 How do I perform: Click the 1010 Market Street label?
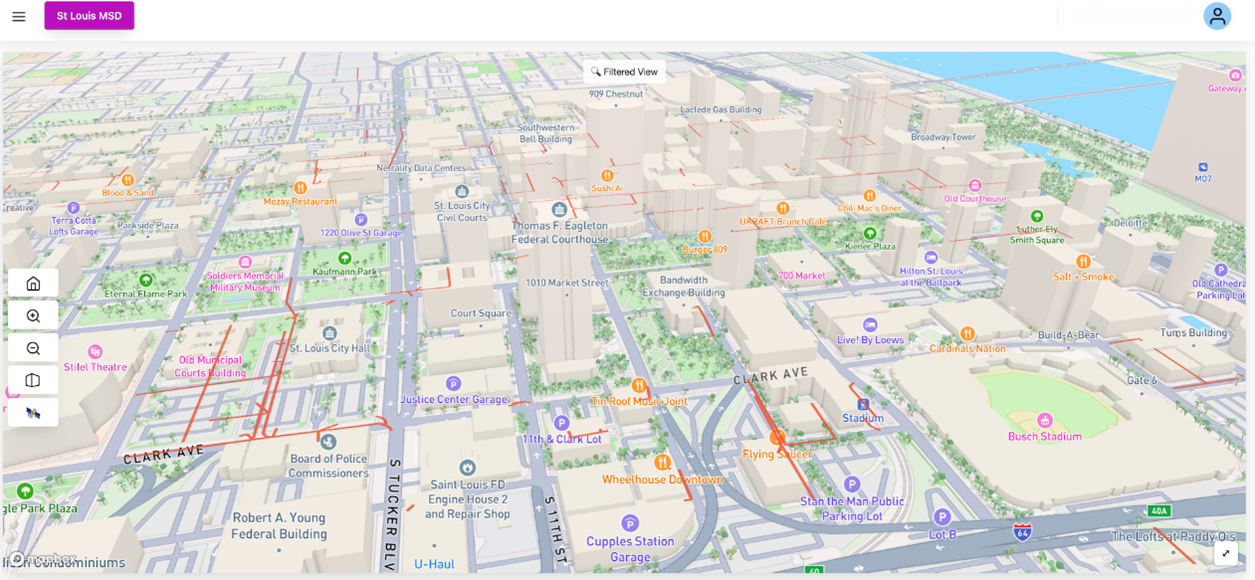coord(567,283)
